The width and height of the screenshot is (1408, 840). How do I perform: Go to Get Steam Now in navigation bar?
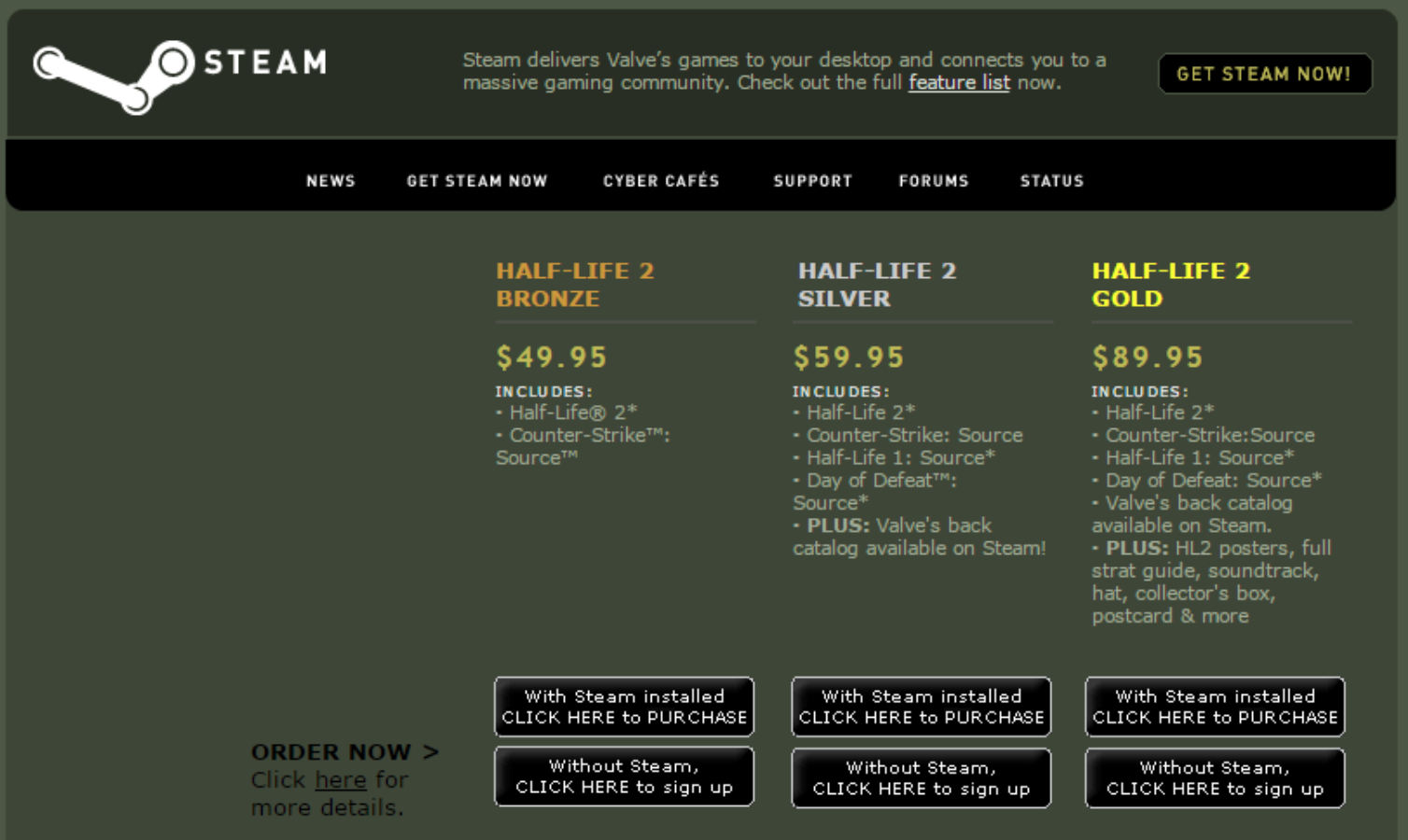[476, 181]
